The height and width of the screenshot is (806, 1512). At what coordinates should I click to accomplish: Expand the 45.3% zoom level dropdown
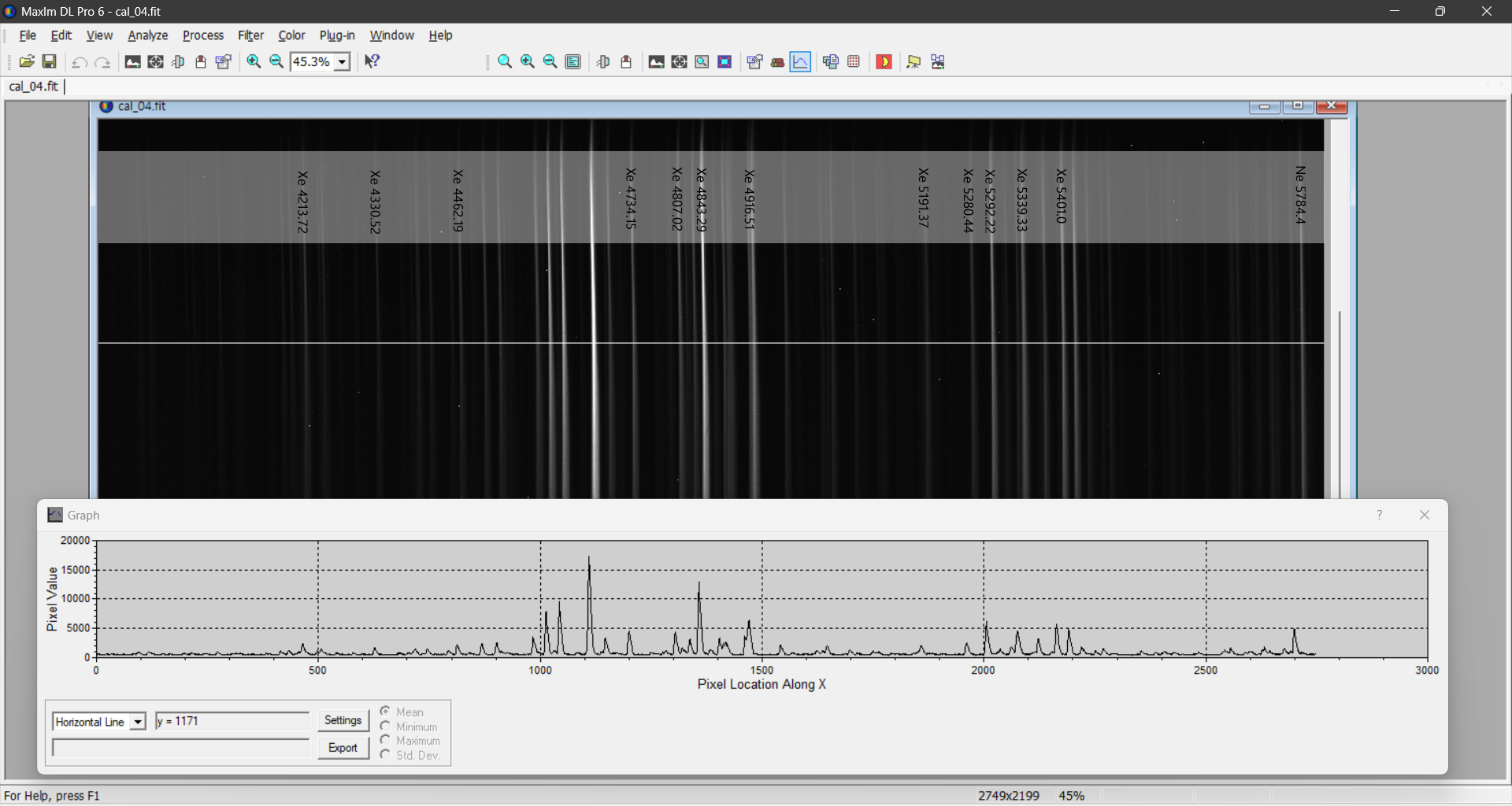(x=343, y=61)
